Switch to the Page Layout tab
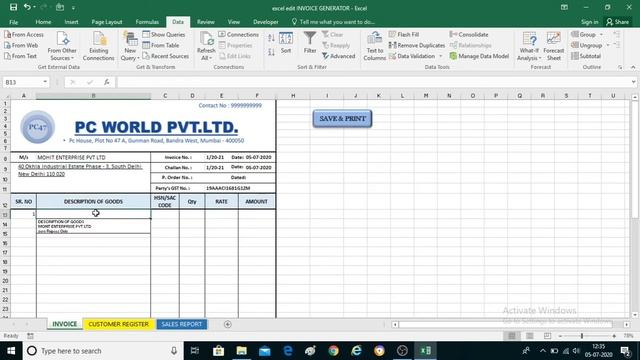Image resolution: width=640 pixels, height=360 pixels. (x=107, y=22)
